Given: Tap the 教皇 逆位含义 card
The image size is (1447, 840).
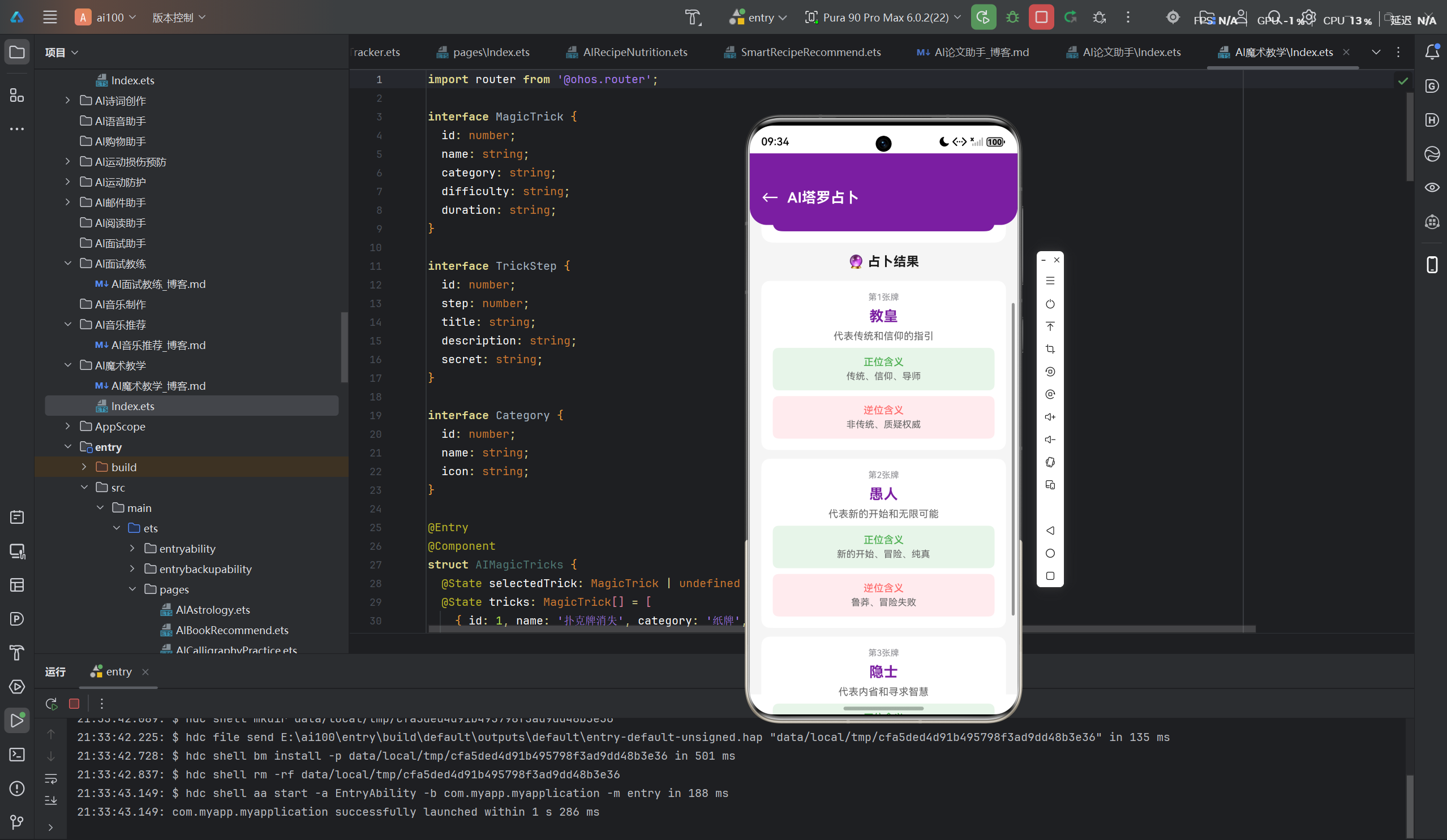Looking at the screenshot, I should point(883,417).
